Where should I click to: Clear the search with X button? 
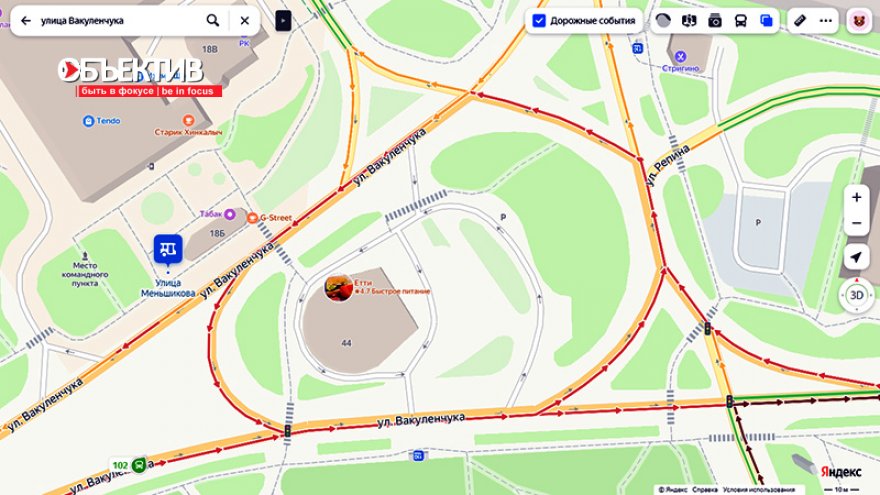click(245, 21)
